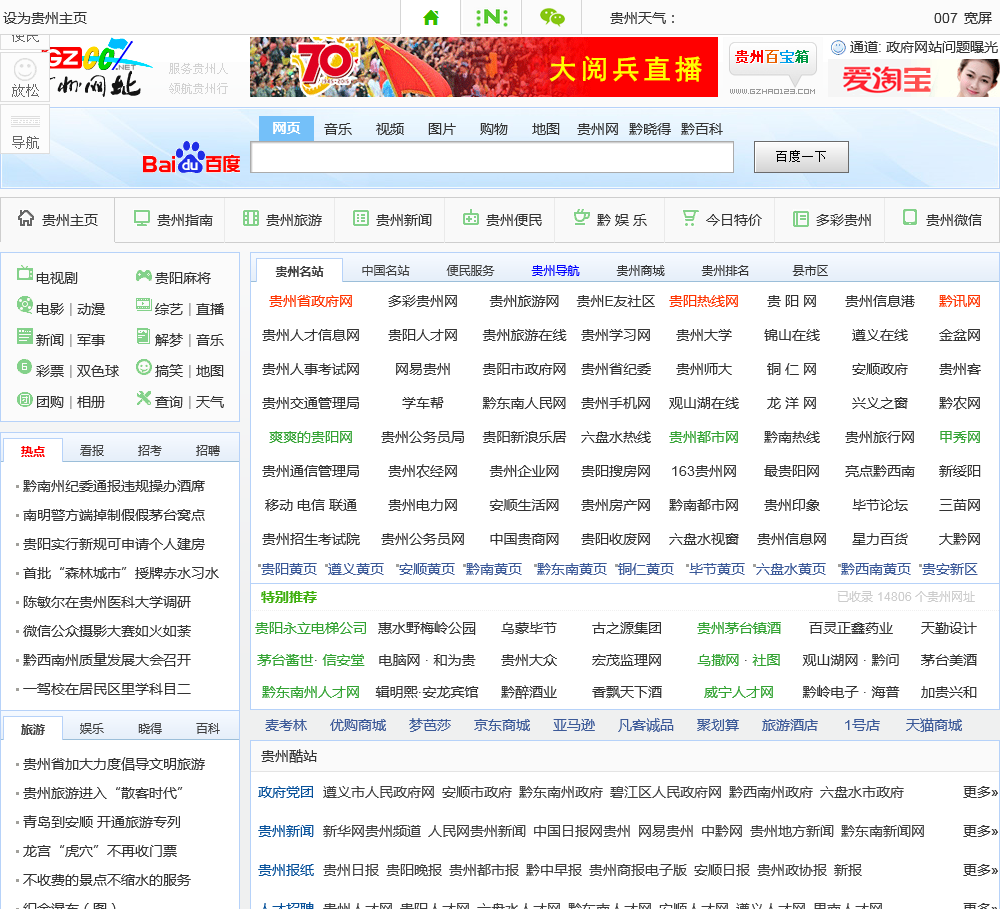The width and height of the screenshot is (1000, 909).
Task: Switch to the 中国名站 tab
Action: [x=385, y=271]
